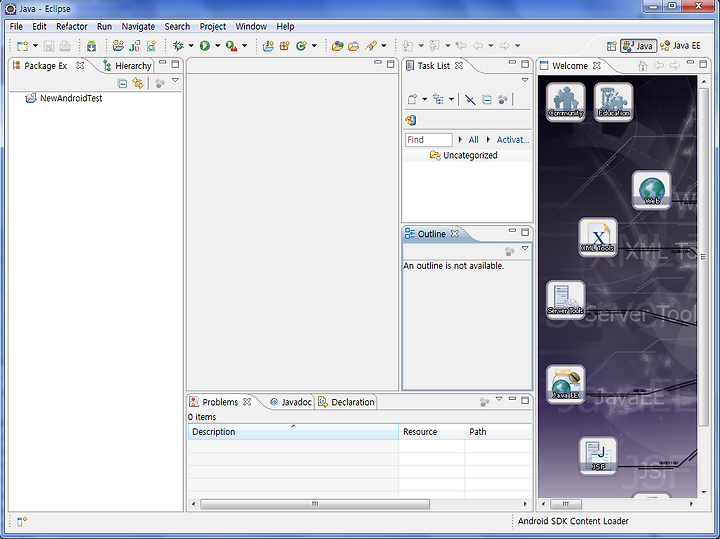Click the All working set link

(x=473, y=140)
